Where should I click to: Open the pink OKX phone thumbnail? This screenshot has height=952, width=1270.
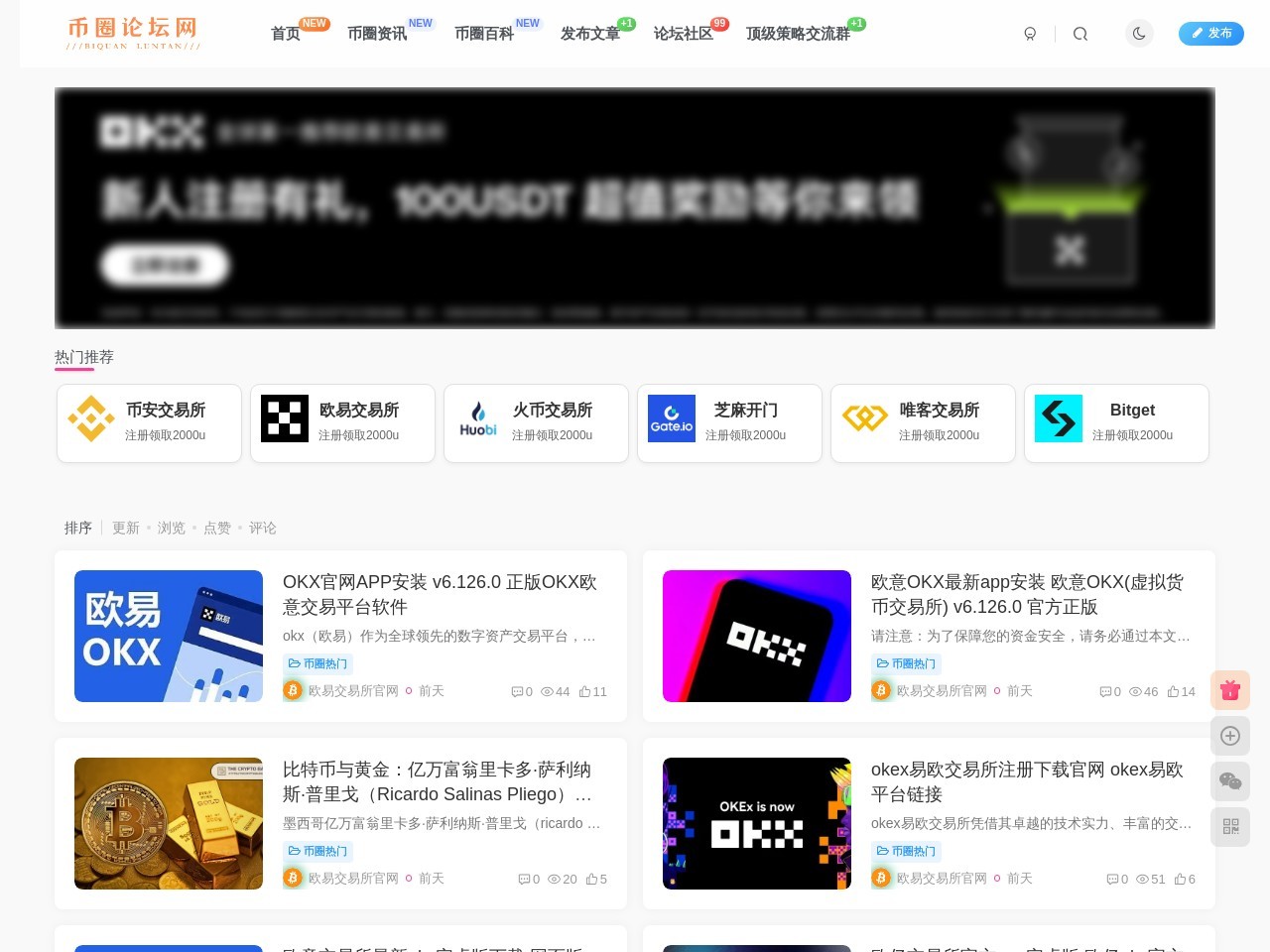[757, 637]
